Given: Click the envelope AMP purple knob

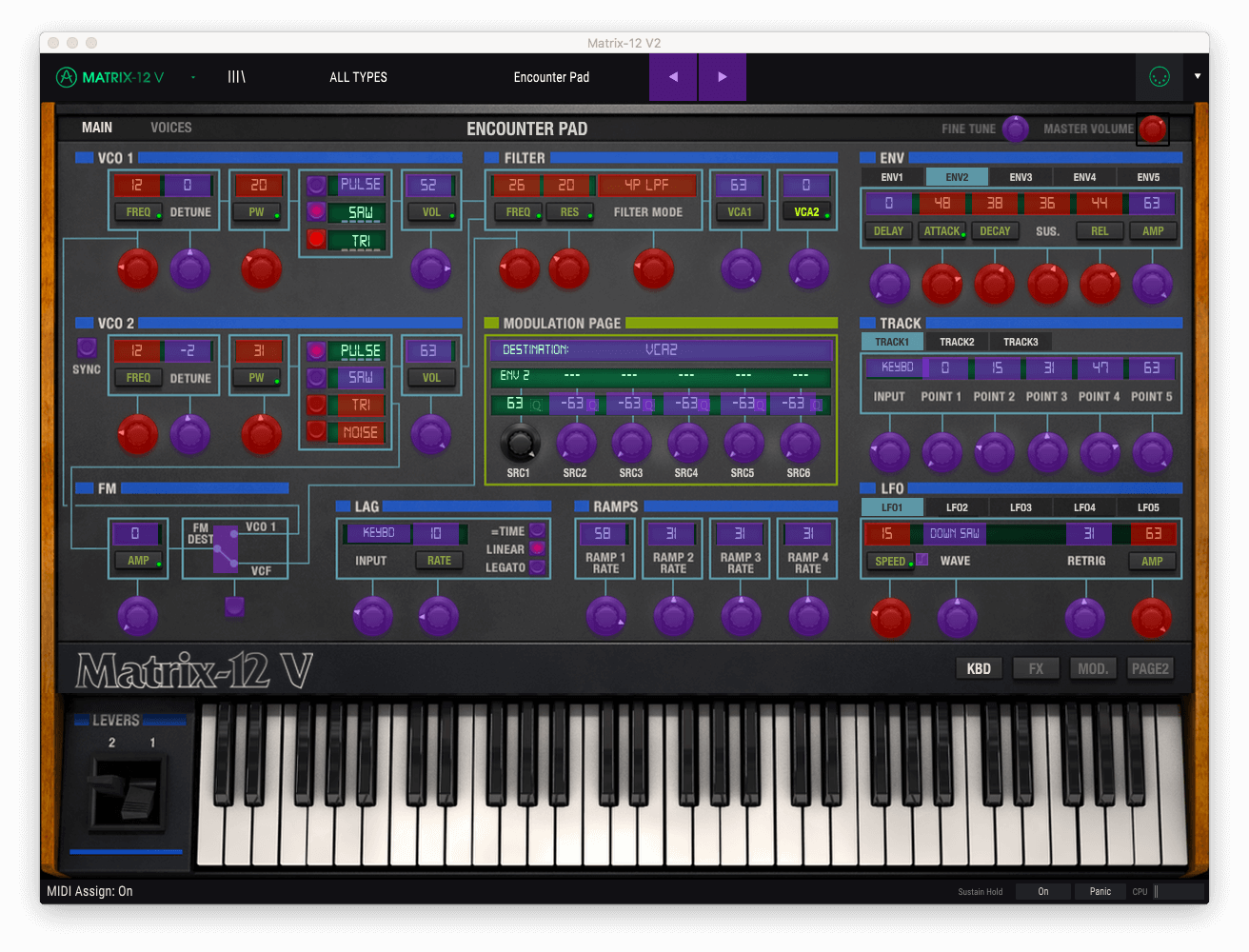Looking at the screenshot, I should click(x=1152, y=284).
